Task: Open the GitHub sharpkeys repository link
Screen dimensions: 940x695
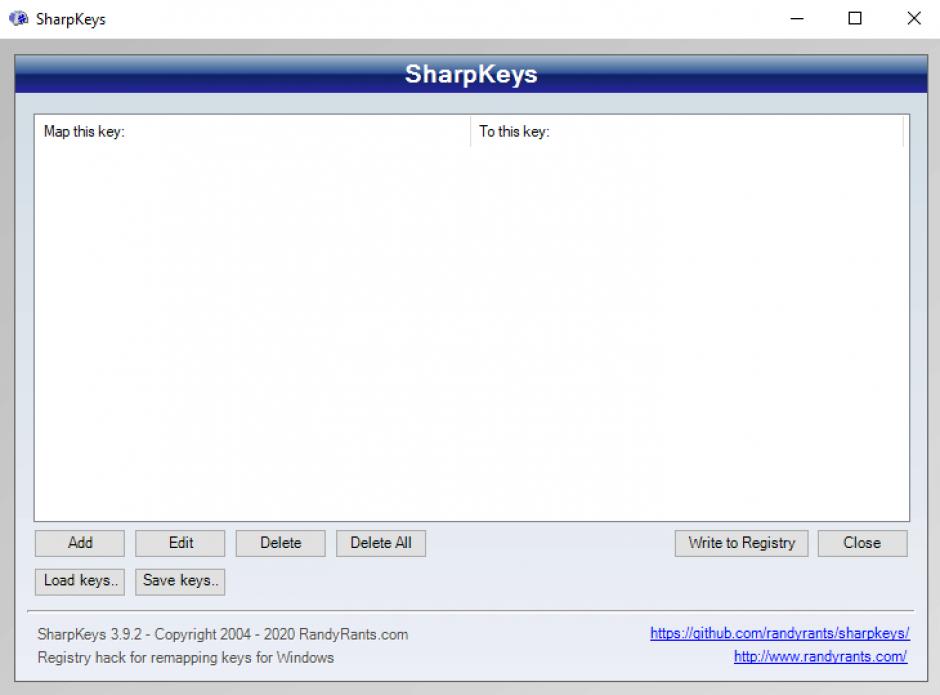Action: pos(779,634)
